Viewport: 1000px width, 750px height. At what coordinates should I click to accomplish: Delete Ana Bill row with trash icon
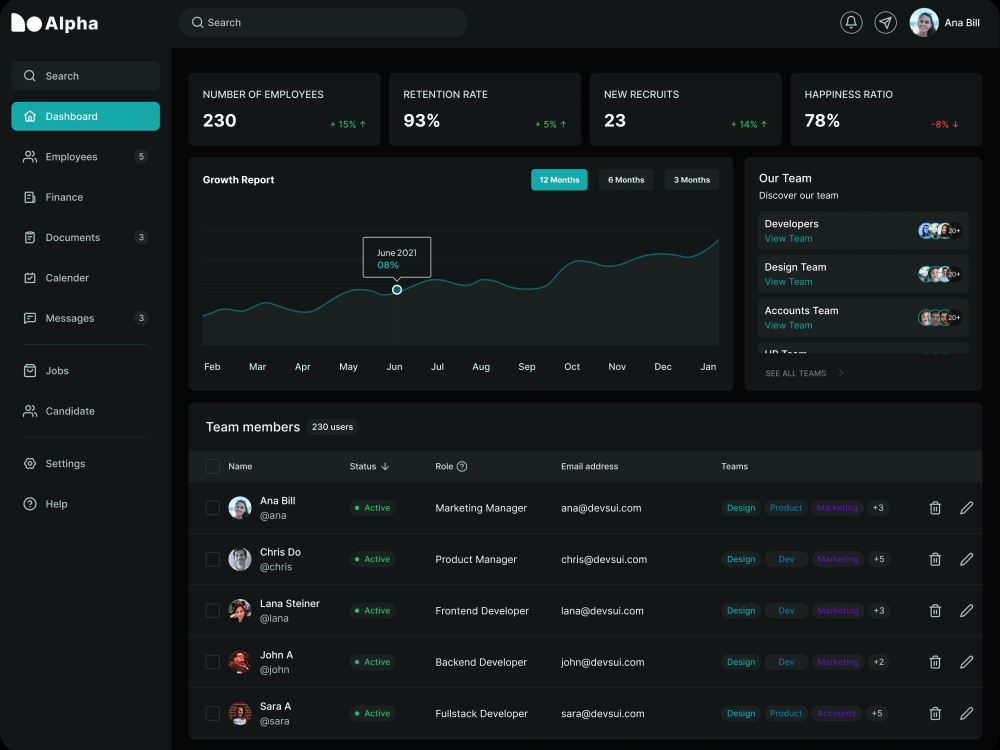tap(935, 508)
